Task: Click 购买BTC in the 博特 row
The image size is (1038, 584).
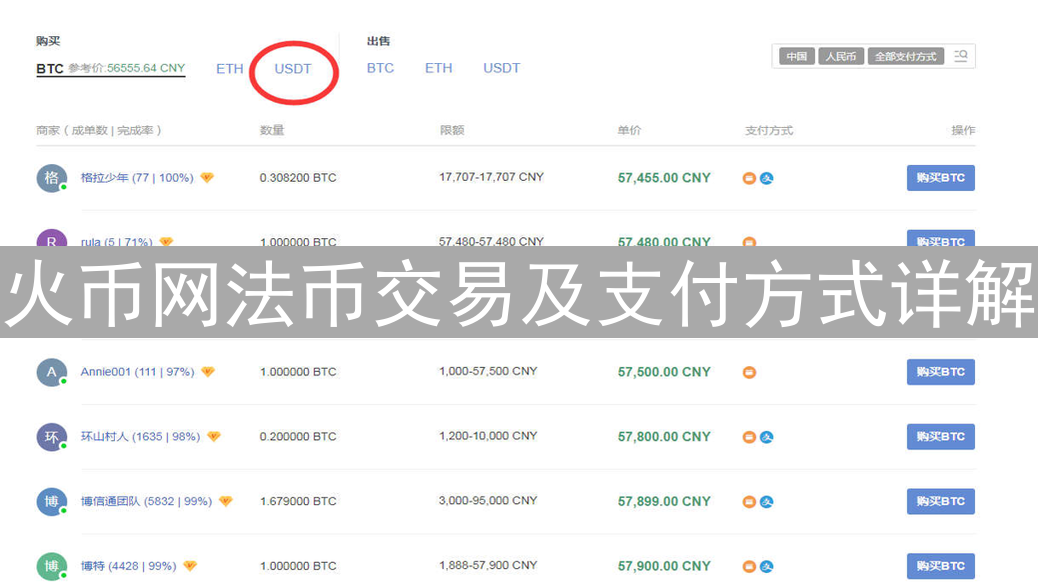Action: [x=941, y=566]
